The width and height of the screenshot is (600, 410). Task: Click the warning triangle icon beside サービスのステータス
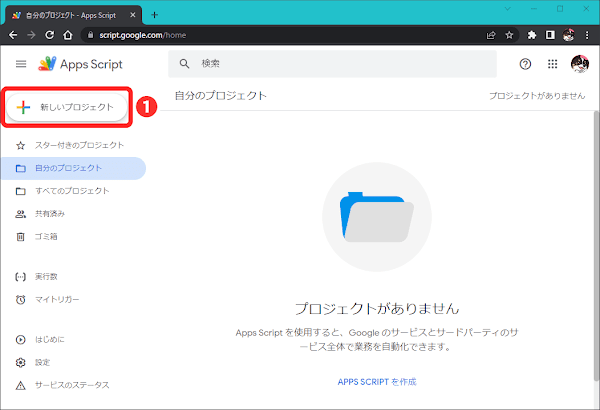21,385
